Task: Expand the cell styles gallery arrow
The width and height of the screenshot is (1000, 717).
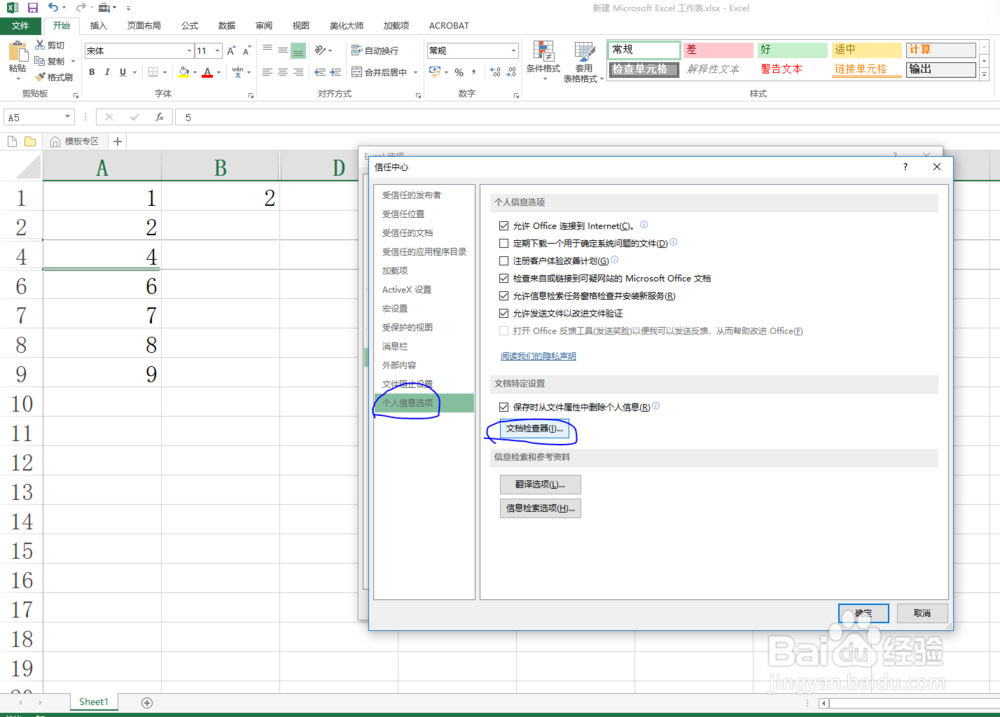Action: click(984, 75)
